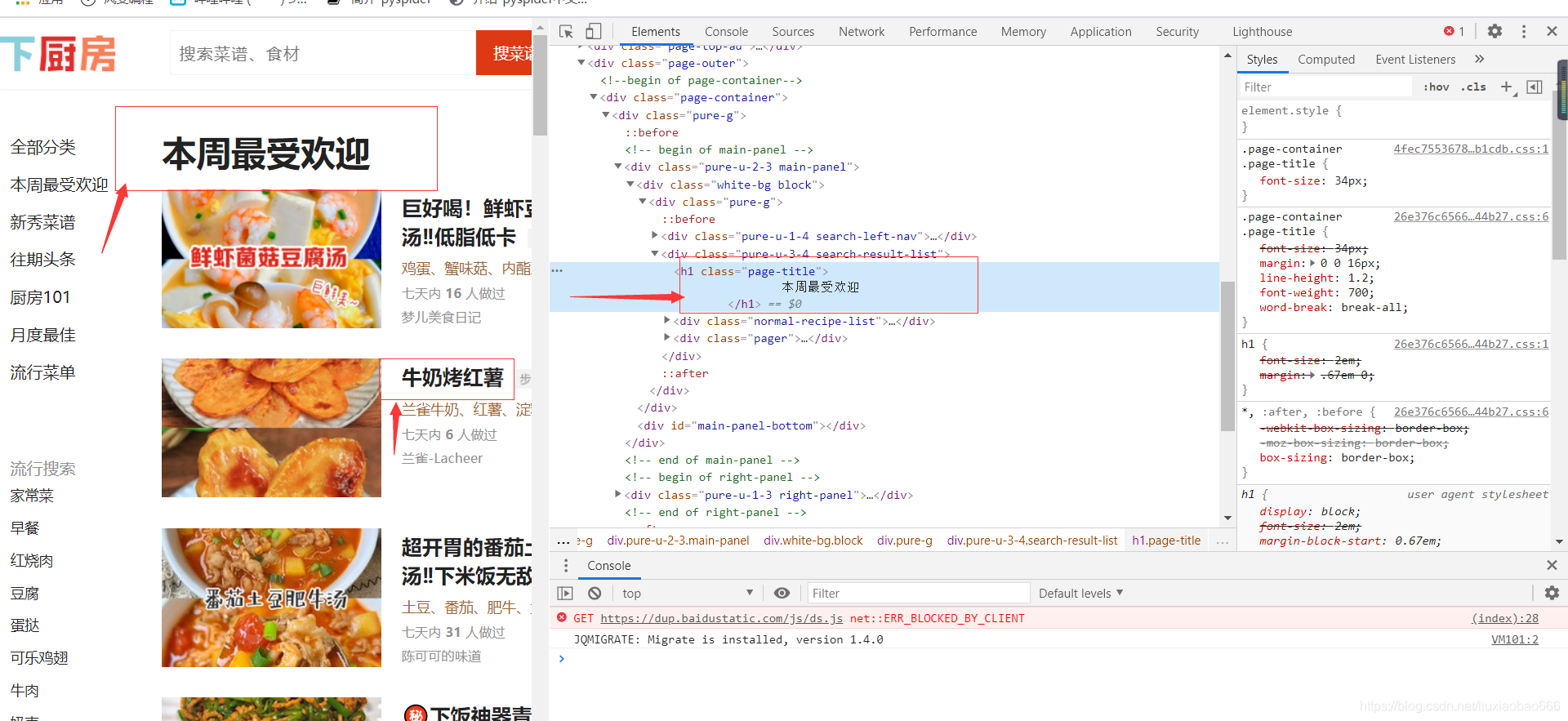Open the 4fec7553678…b1cdb.css:1 source link
The height and width of the screenshot is (721, 1568).
pyautogui.click(x=1471, y=149)
